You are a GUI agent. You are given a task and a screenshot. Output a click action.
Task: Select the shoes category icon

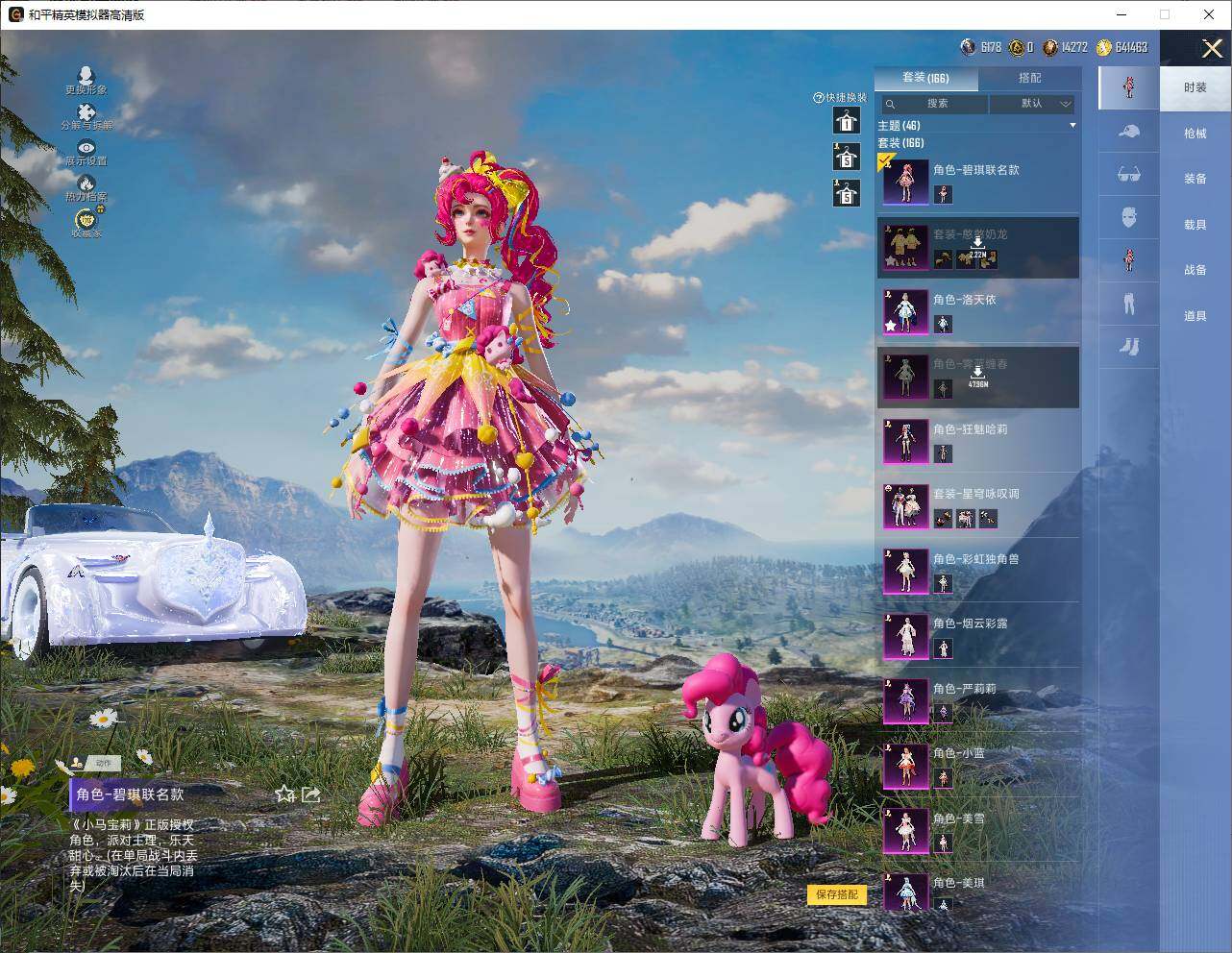click(x=1129, y=346)
